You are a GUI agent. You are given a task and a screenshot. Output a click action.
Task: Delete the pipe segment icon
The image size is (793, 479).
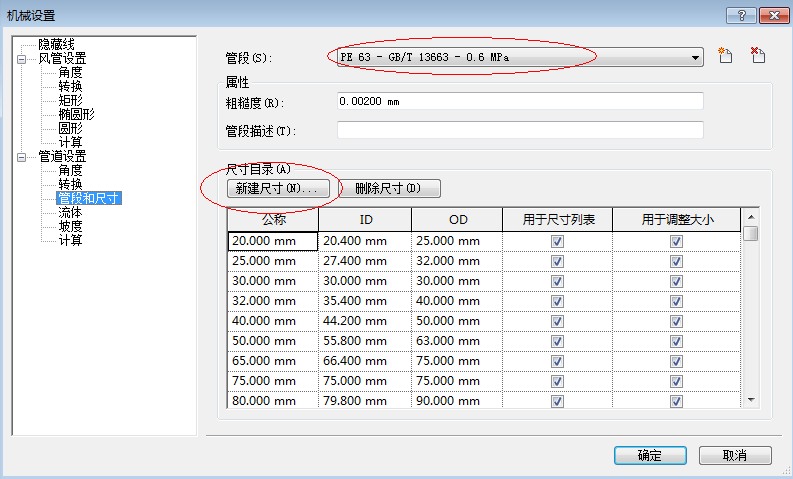(x=758, y=55)
